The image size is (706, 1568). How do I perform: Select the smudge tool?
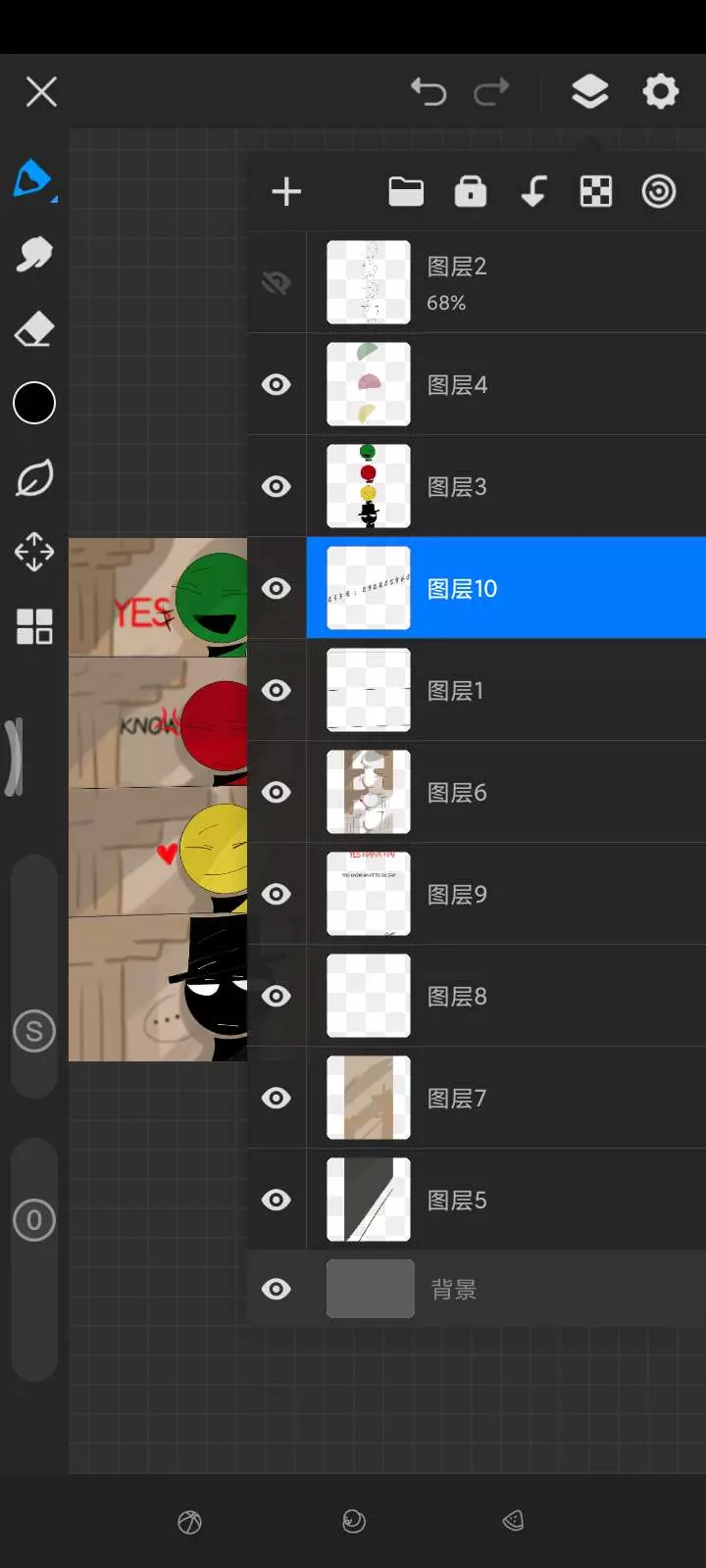[x=34, y=255]
